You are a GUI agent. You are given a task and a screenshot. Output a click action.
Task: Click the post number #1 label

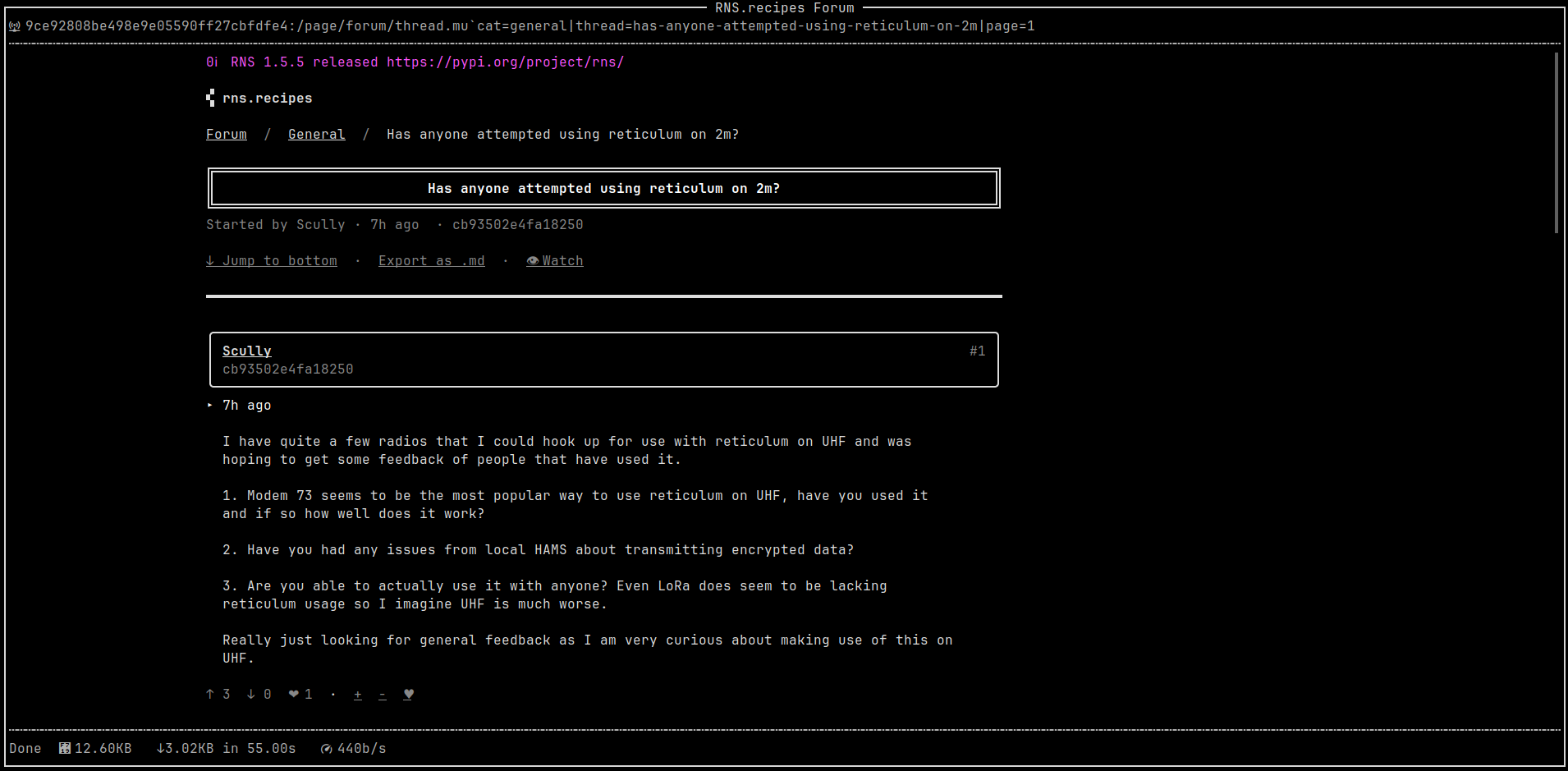pos(978,351)
